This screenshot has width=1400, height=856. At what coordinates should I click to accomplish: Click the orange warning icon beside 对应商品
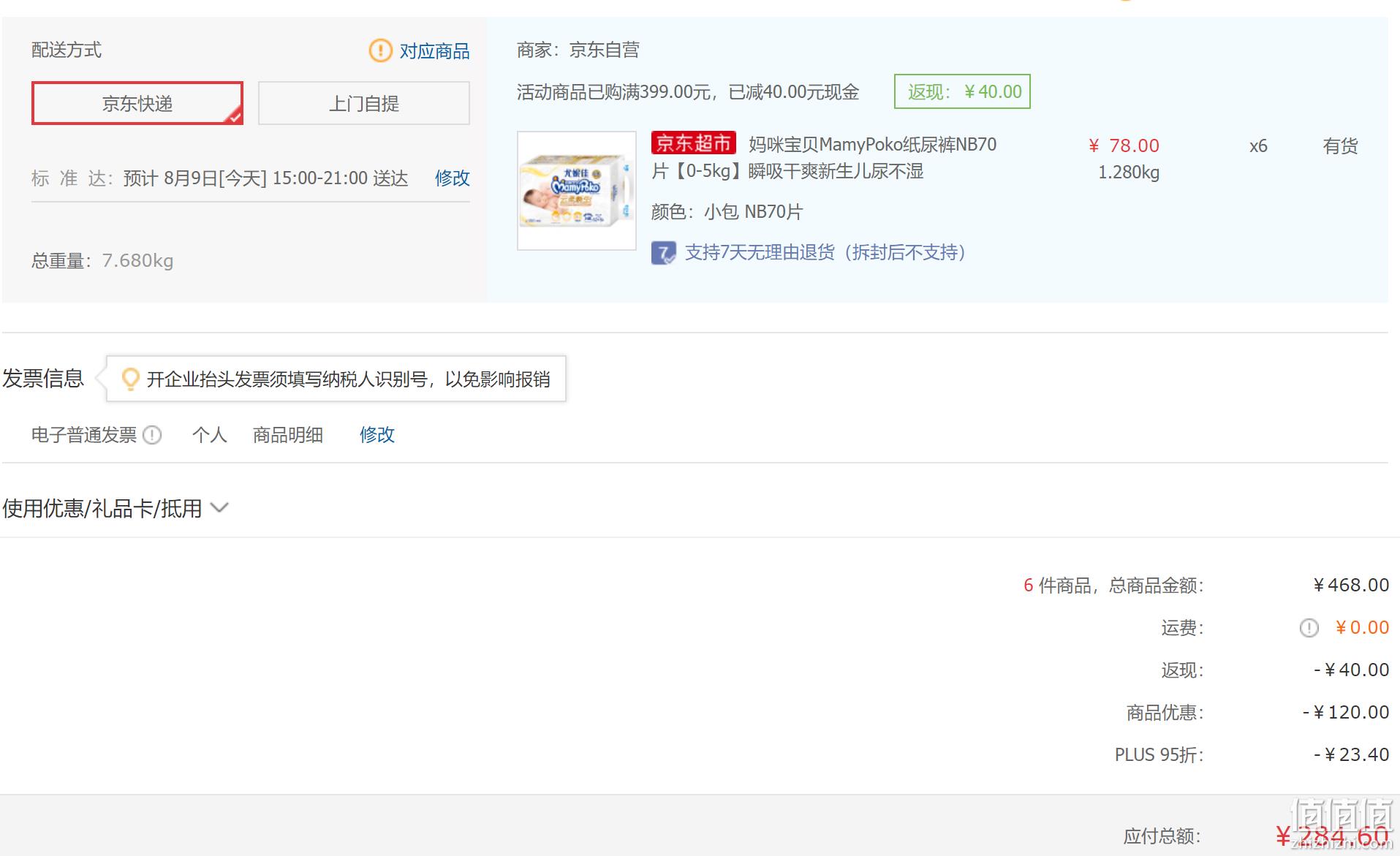[x=380, y=50]
